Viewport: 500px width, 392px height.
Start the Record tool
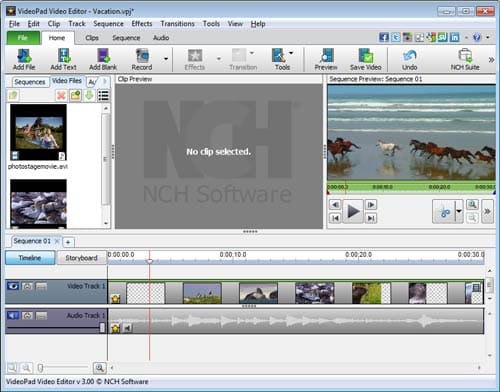tap(142, 59)
